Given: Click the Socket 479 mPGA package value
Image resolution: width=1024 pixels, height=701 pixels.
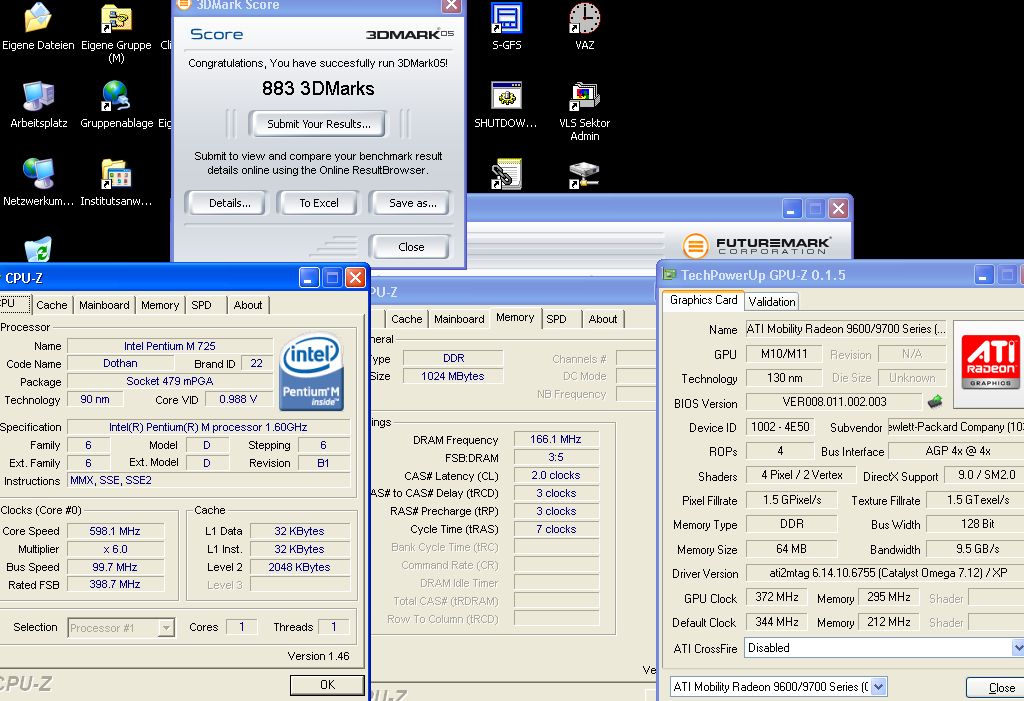Looking at the screenshot, I should pyautogui.click(x=170, y=381).
